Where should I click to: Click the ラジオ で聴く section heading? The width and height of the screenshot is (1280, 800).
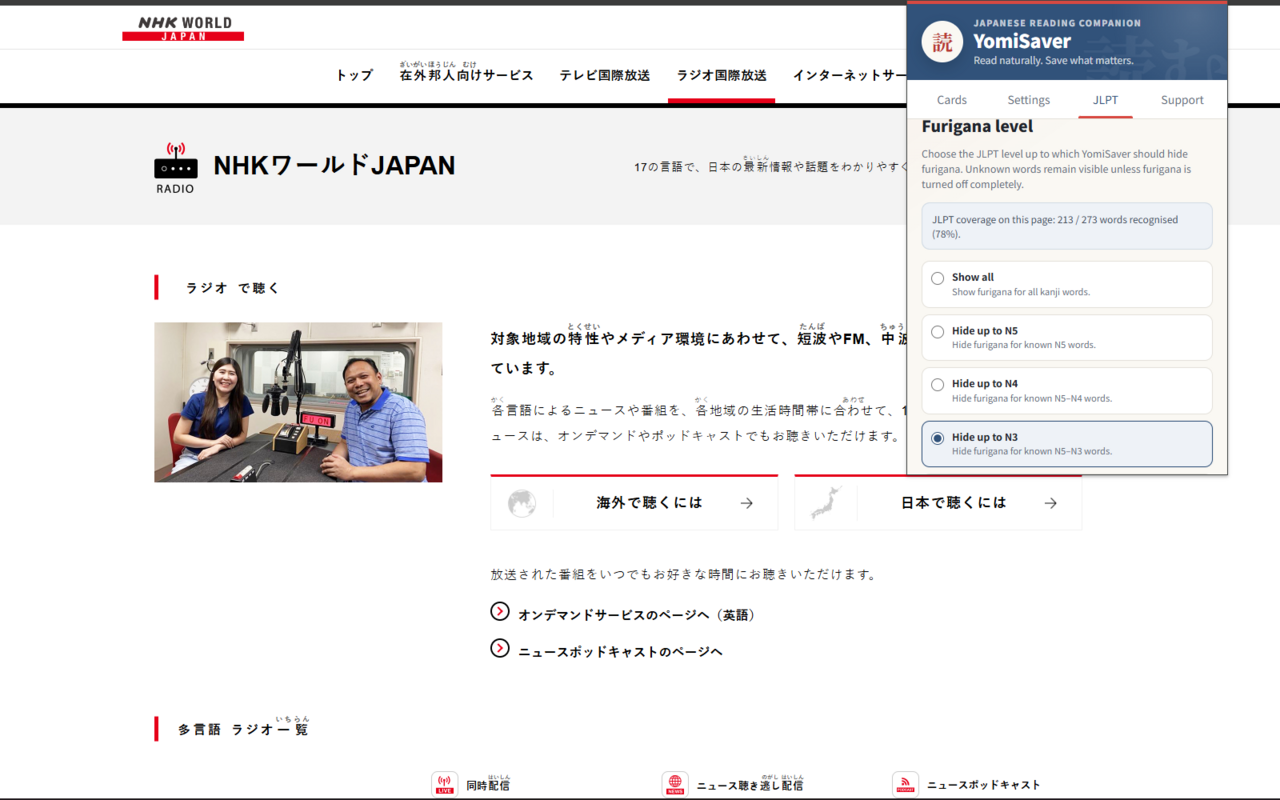tap(232, 288)
